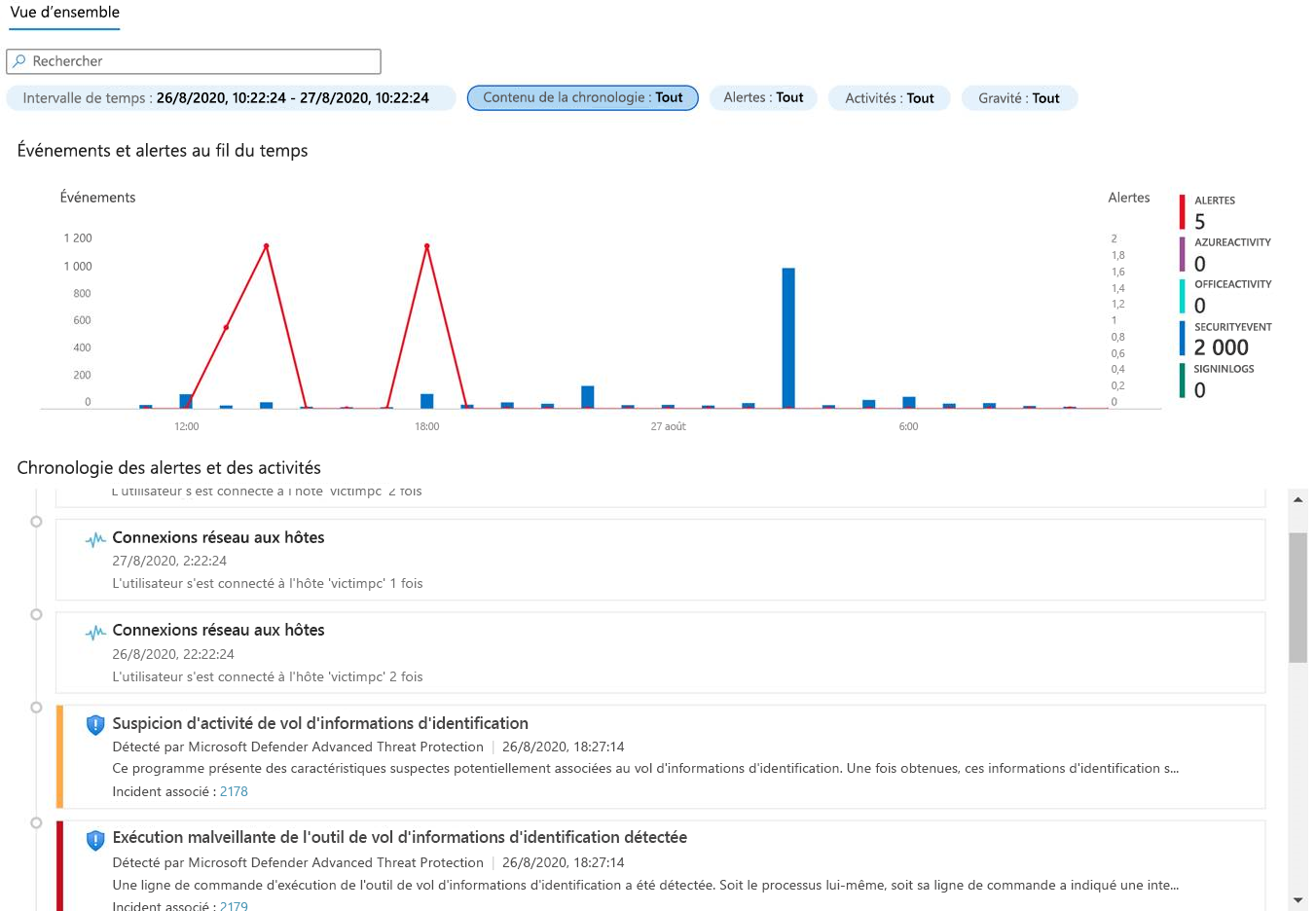The width and height of the screenshot is (1316, 911).
Task: Click timeline scrollbar thumb
Action: pos(1298,598)
